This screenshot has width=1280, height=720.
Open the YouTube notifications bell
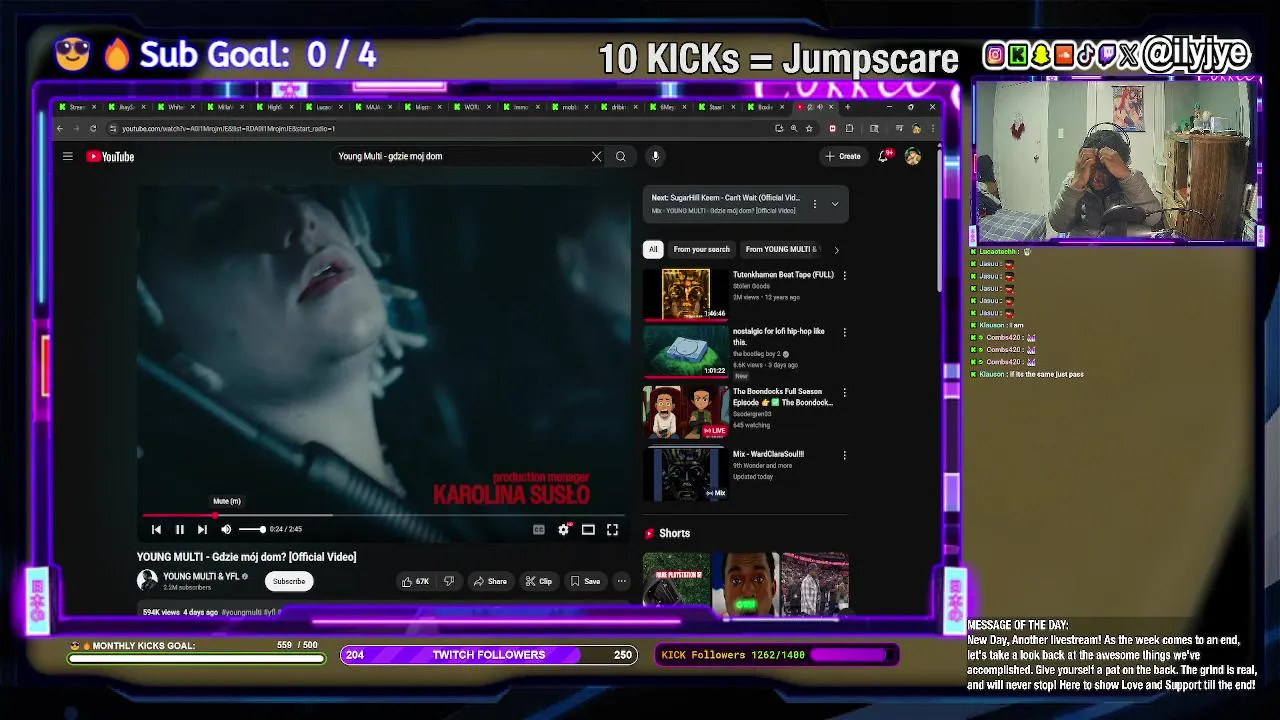883,156
